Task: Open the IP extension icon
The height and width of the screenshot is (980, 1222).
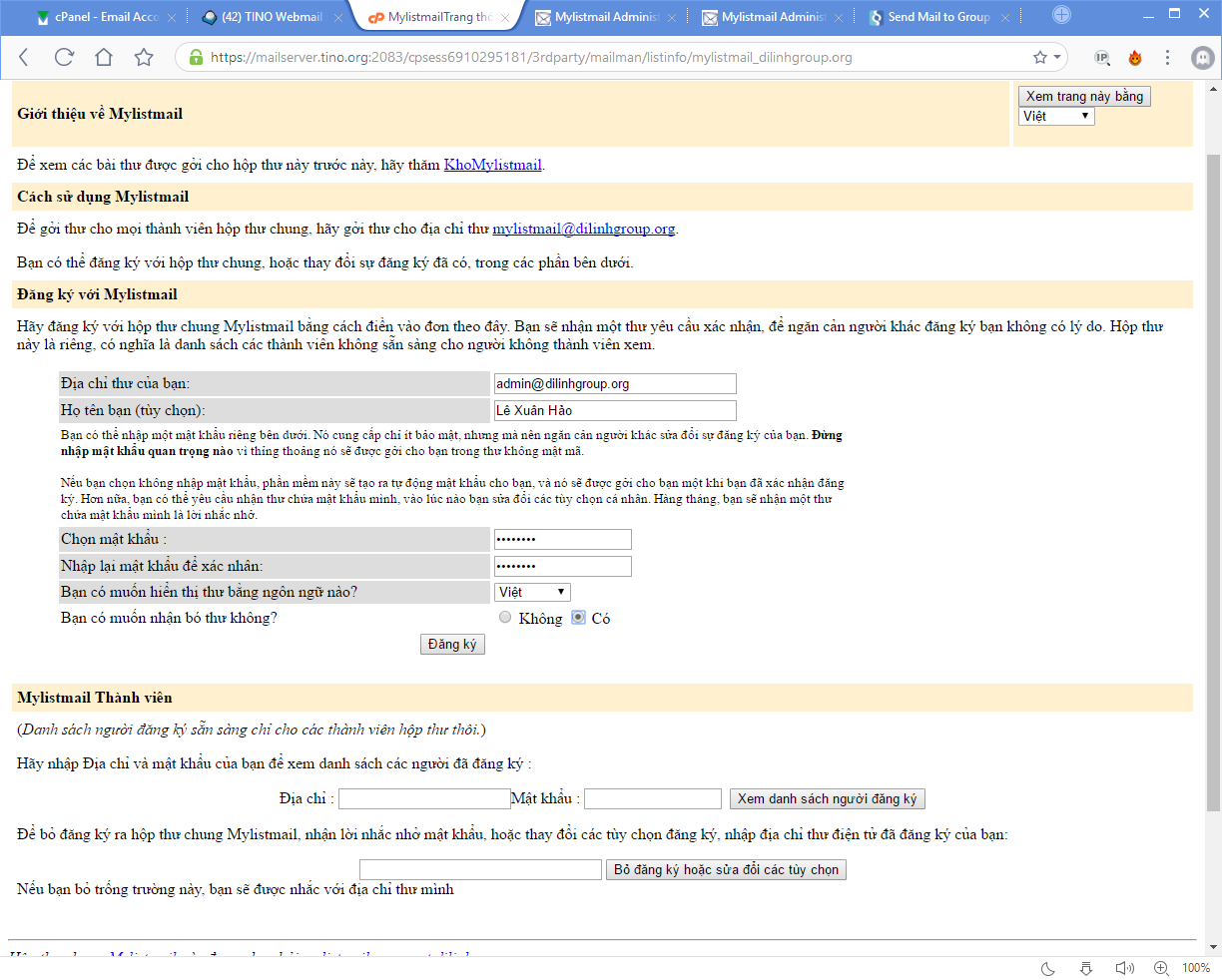Action: 1102,58
